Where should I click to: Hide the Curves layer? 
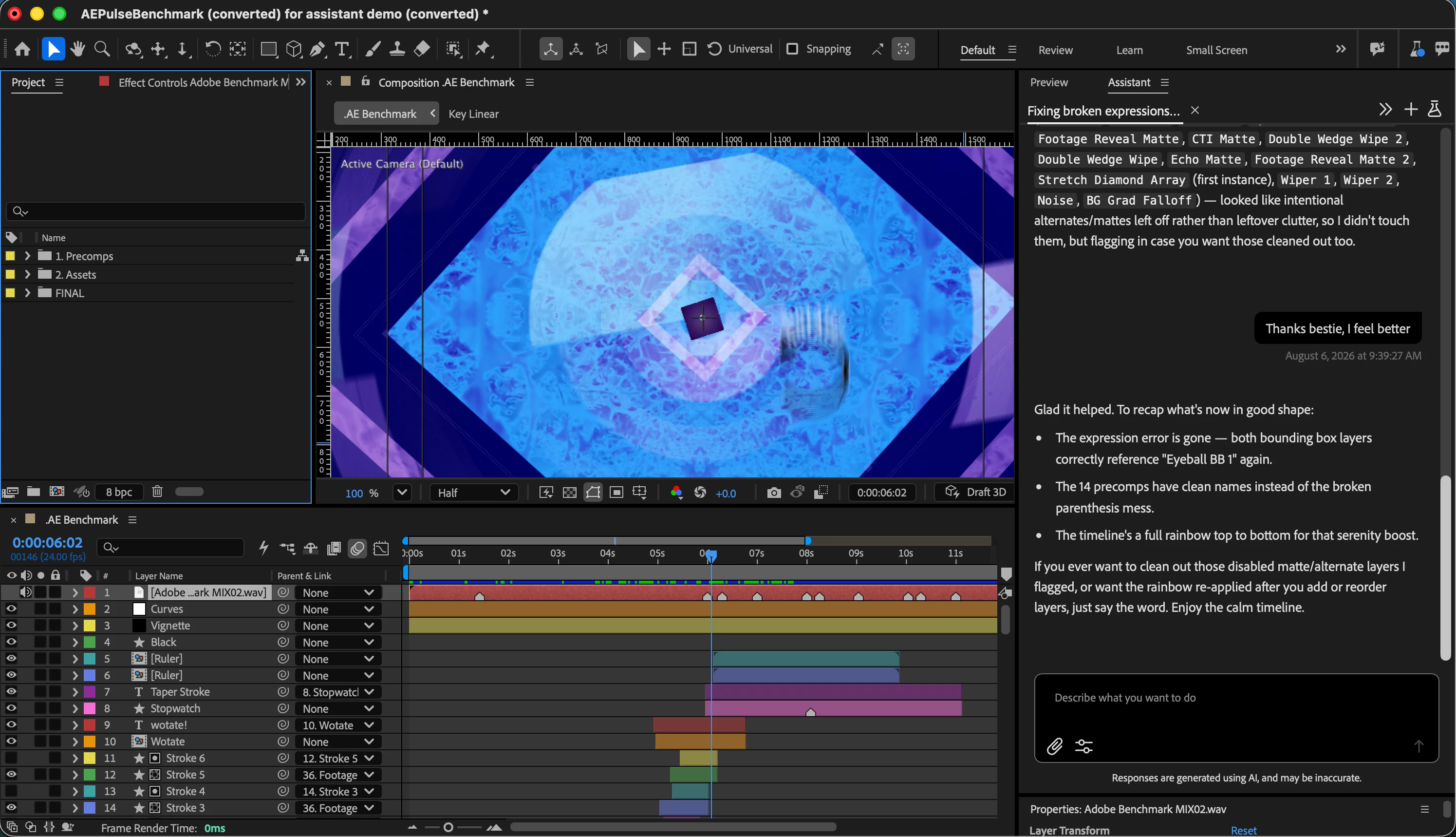click(x=11, y=609)
